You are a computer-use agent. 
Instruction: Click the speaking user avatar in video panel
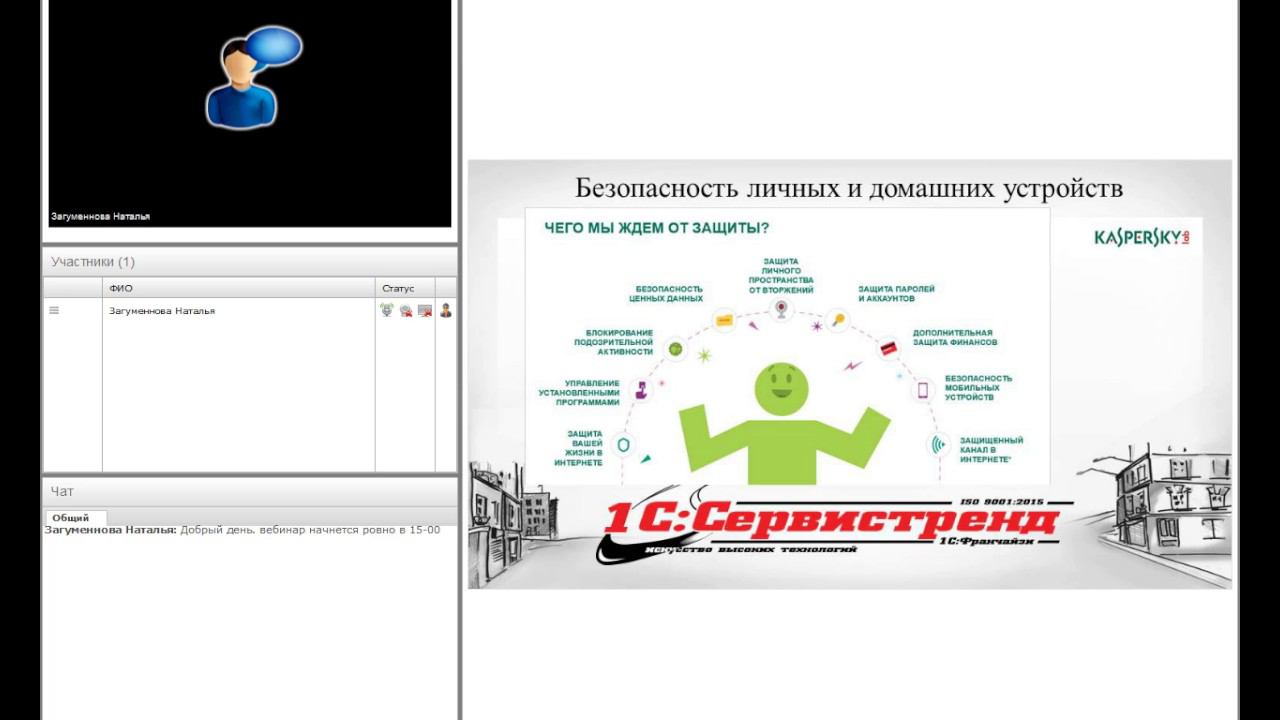(252, 77)
